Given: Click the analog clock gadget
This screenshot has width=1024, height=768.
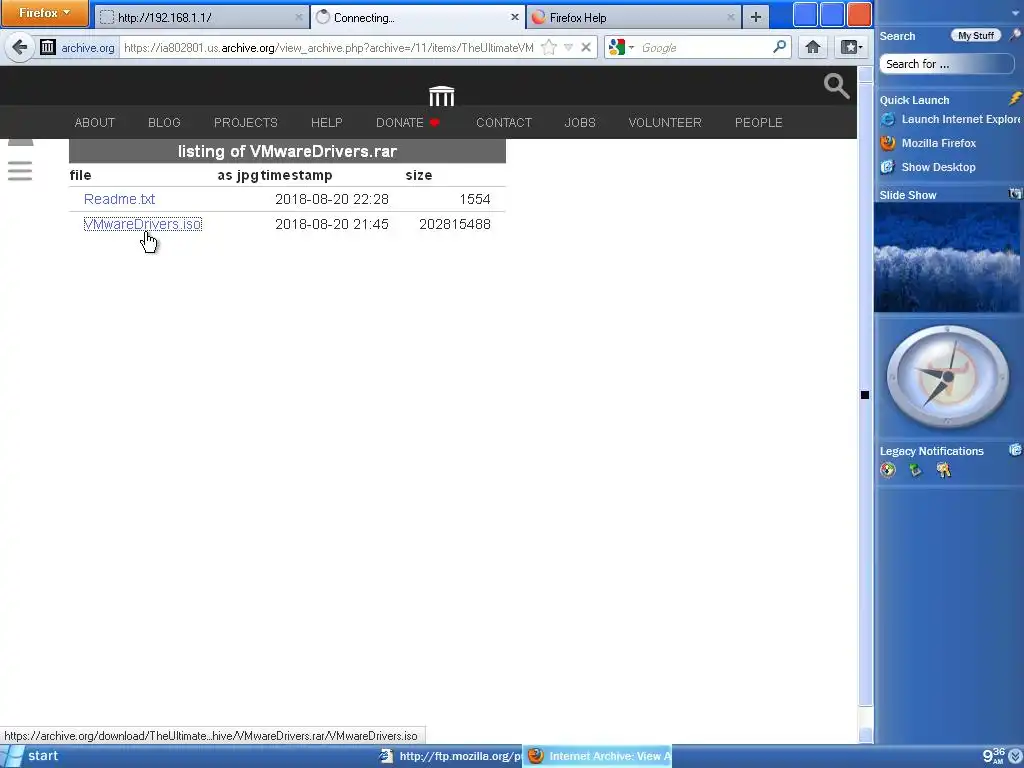Looking at the screenshot, I should tap(948, 377).
